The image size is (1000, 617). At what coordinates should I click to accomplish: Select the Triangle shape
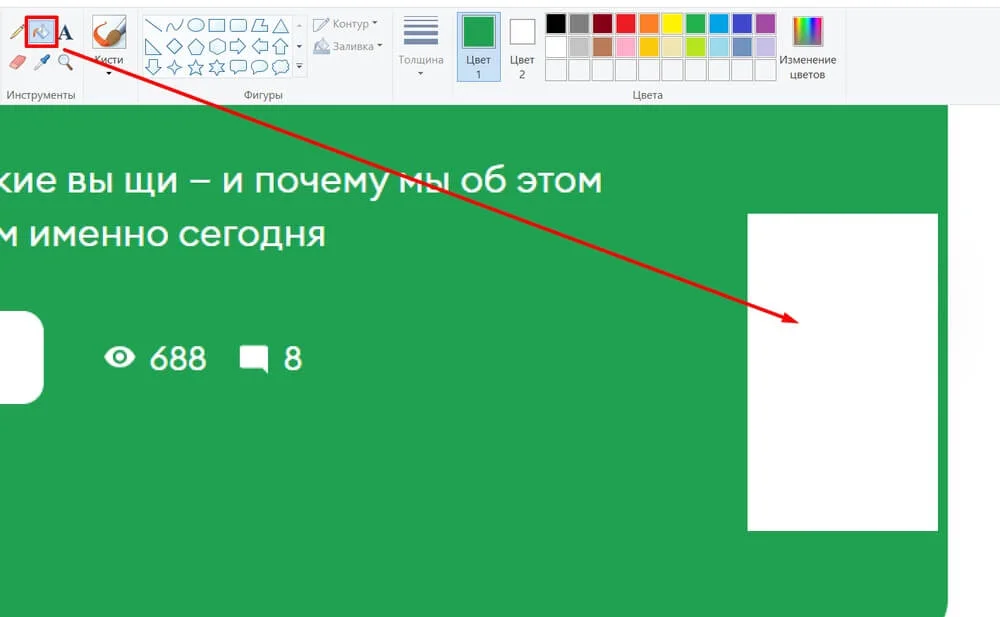[x=281, y=26]
